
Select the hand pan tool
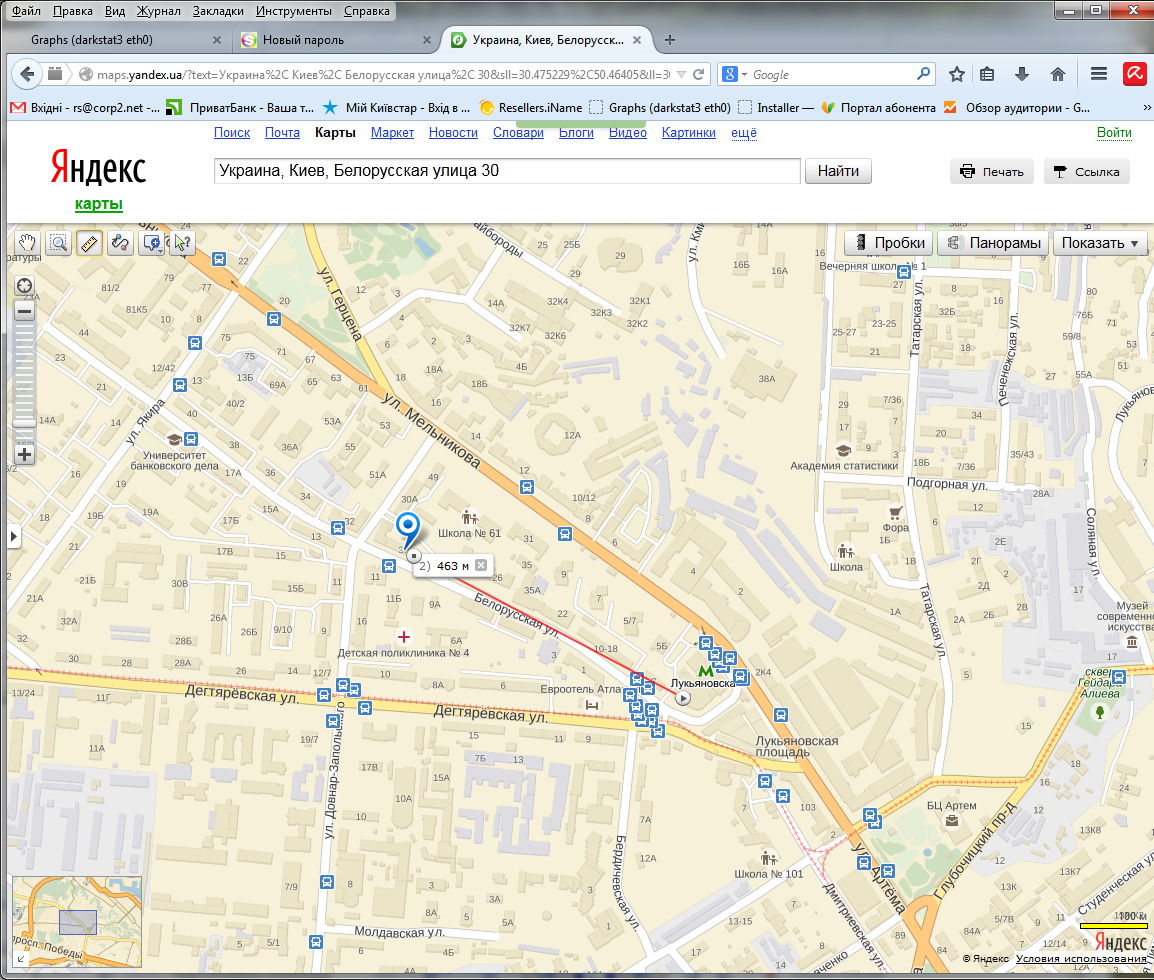[x=26, y=243]
